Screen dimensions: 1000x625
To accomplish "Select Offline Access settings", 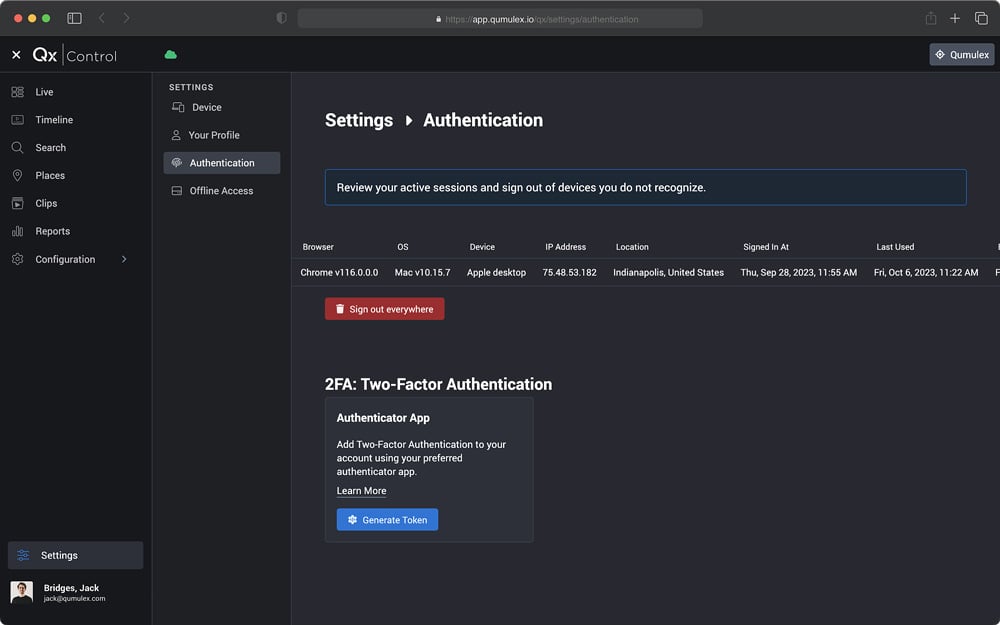I will tap(221, 191).
